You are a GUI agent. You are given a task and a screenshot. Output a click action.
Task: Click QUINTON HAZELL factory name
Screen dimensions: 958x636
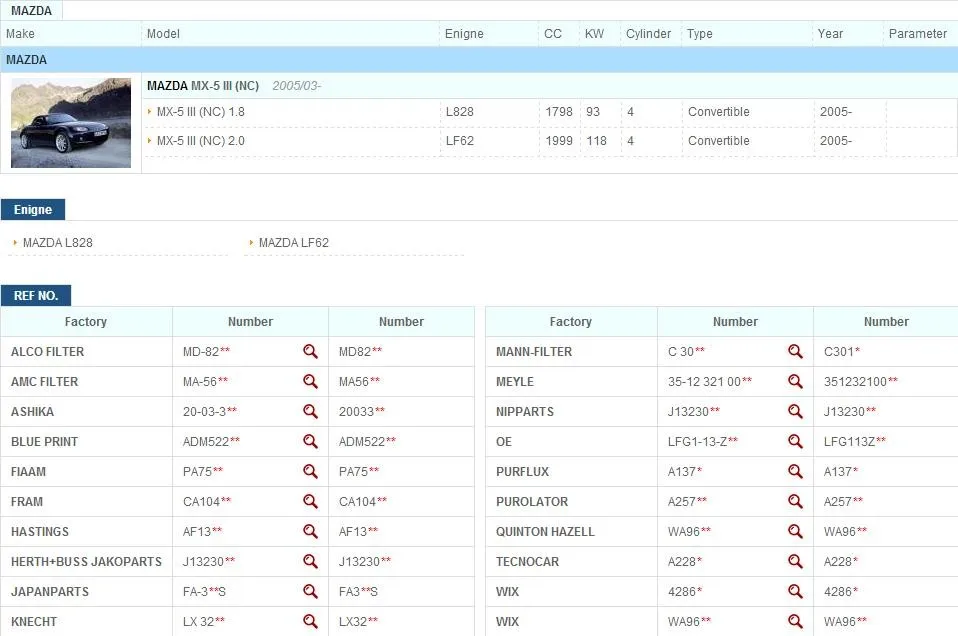click(x=545, y=532)
